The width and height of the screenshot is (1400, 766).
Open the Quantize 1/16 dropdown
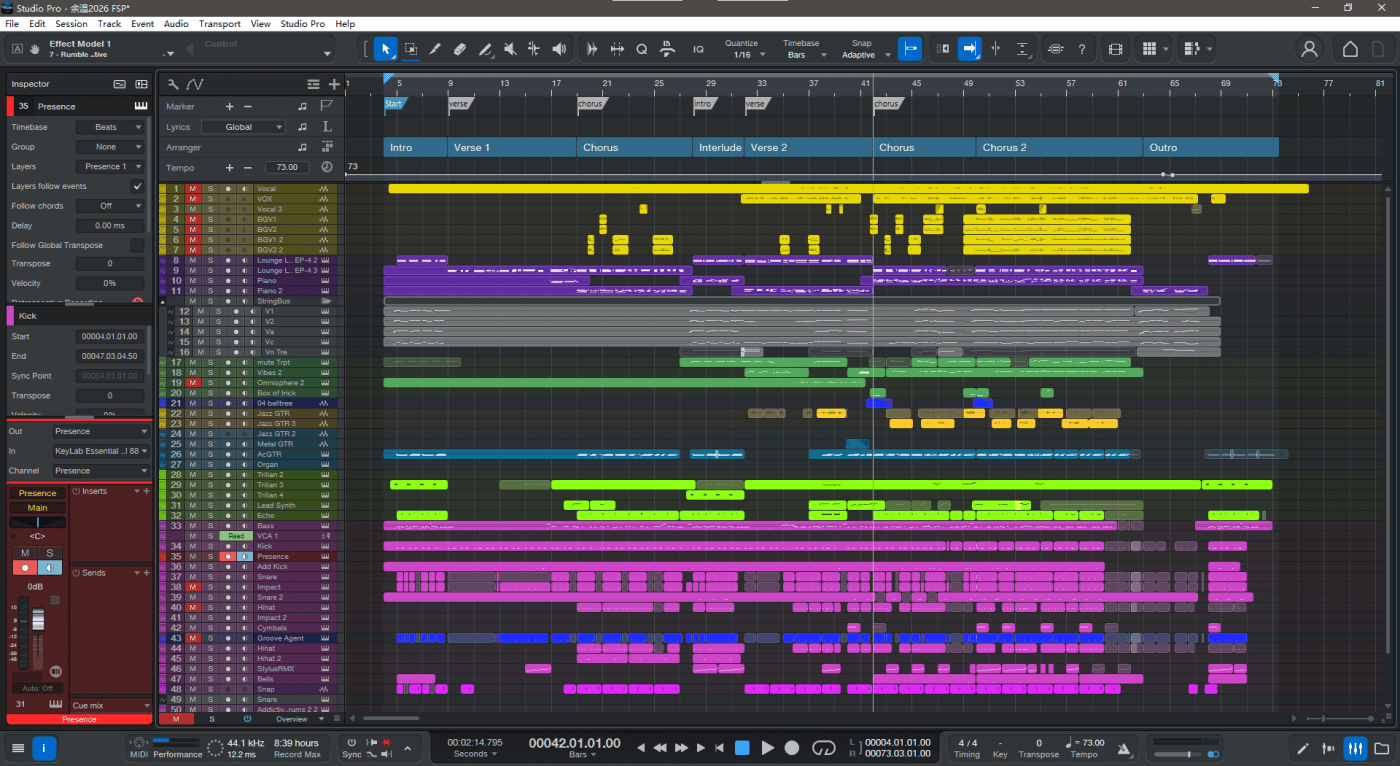point(742,55)
